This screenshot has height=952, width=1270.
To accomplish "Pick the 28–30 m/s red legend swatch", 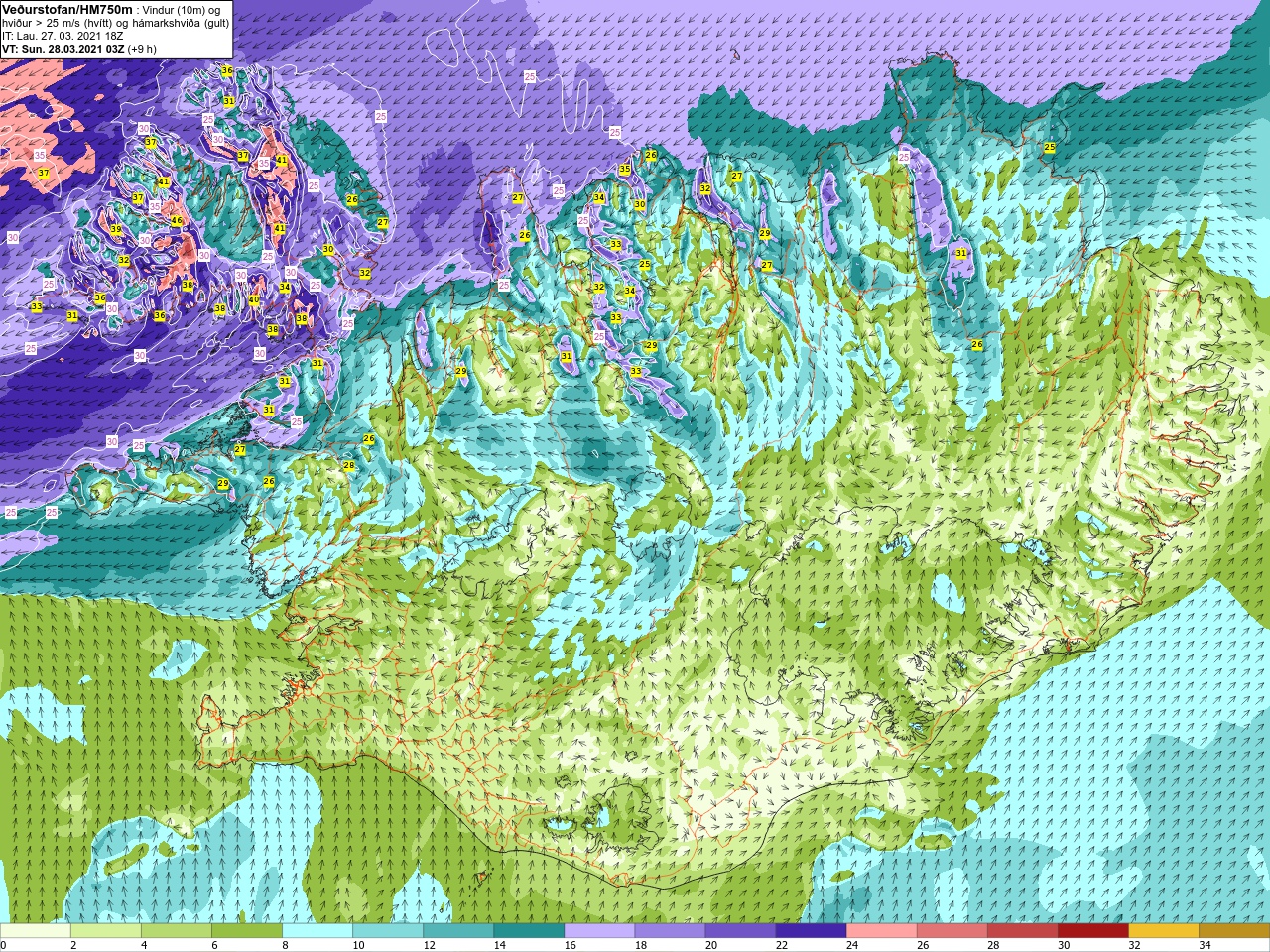I will pyautogui.click(x=1022, y=931).
